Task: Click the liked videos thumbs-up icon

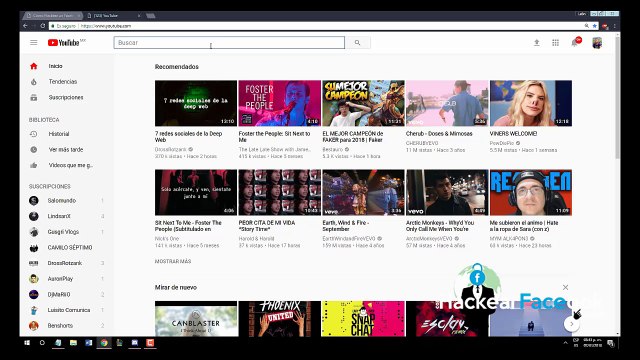Action: 33,165
